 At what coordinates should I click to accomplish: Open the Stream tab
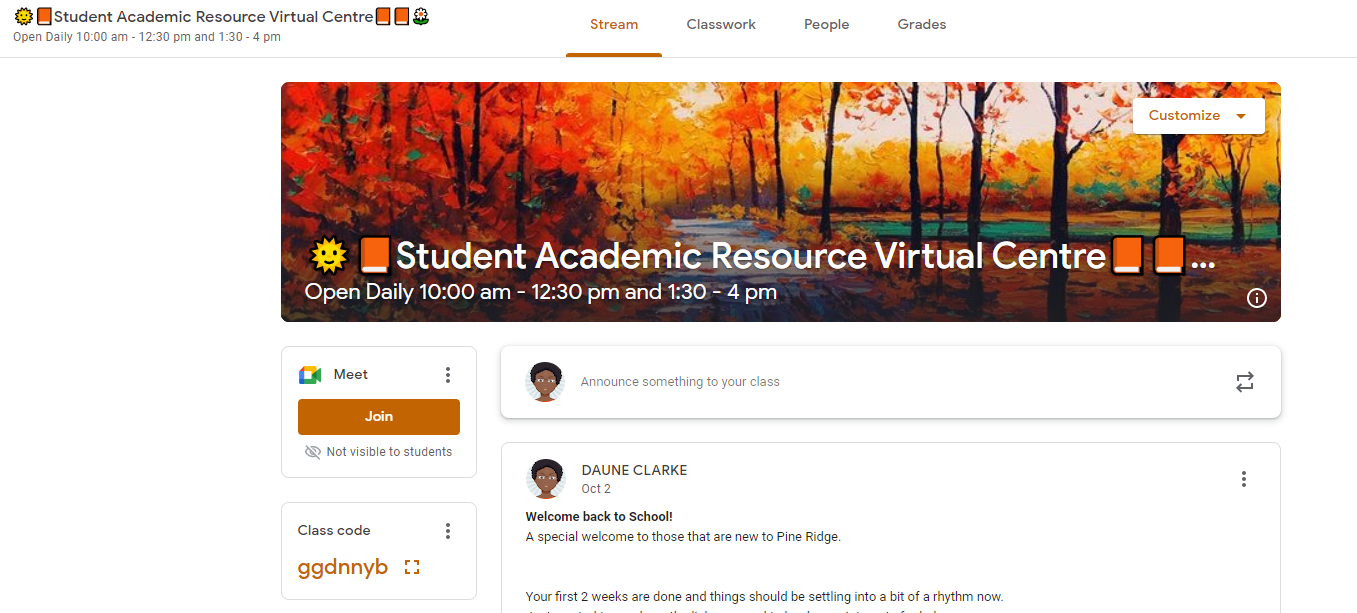pos(614,25)
